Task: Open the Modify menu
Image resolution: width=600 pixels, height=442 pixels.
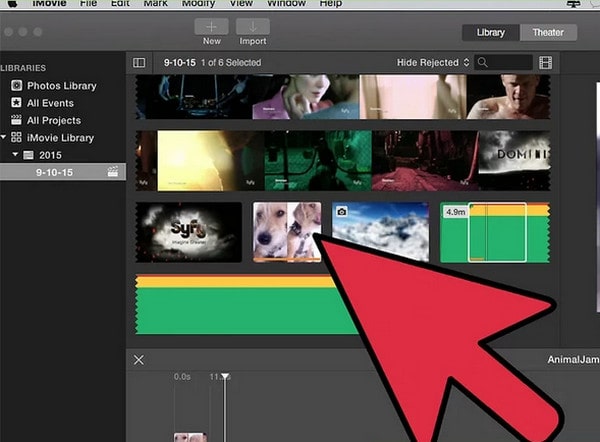Action: tap(198, 3)
